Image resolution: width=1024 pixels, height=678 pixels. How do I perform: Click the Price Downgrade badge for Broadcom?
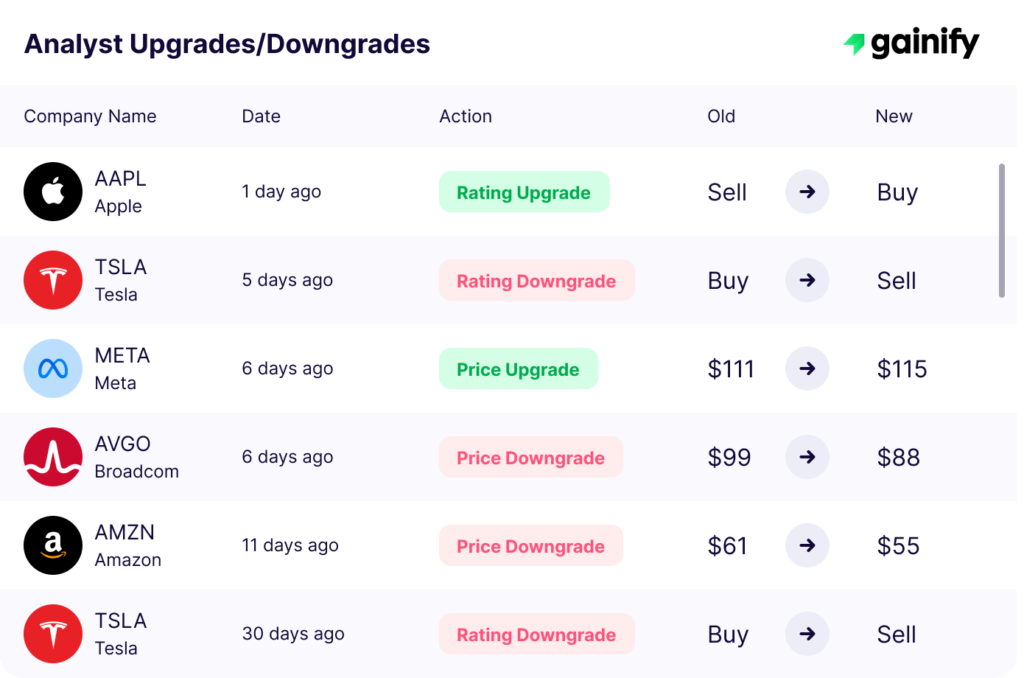click(x=530, y=457)
